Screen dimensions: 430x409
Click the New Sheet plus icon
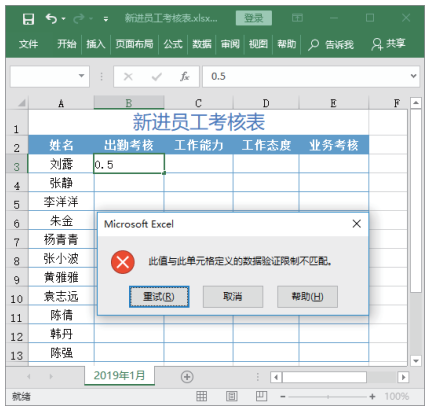(187, 377)
